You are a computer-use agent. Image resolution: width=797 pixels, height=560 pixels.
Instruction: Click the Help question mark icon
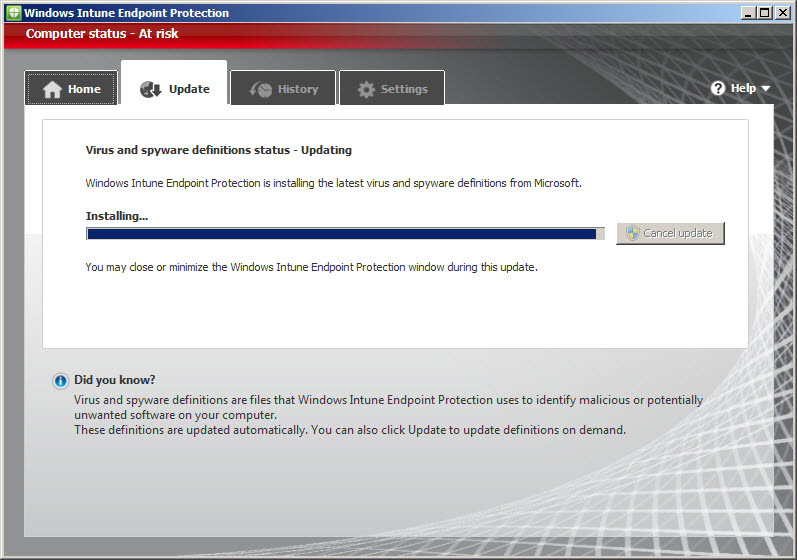pyautogui.click(x=717, y=88)
